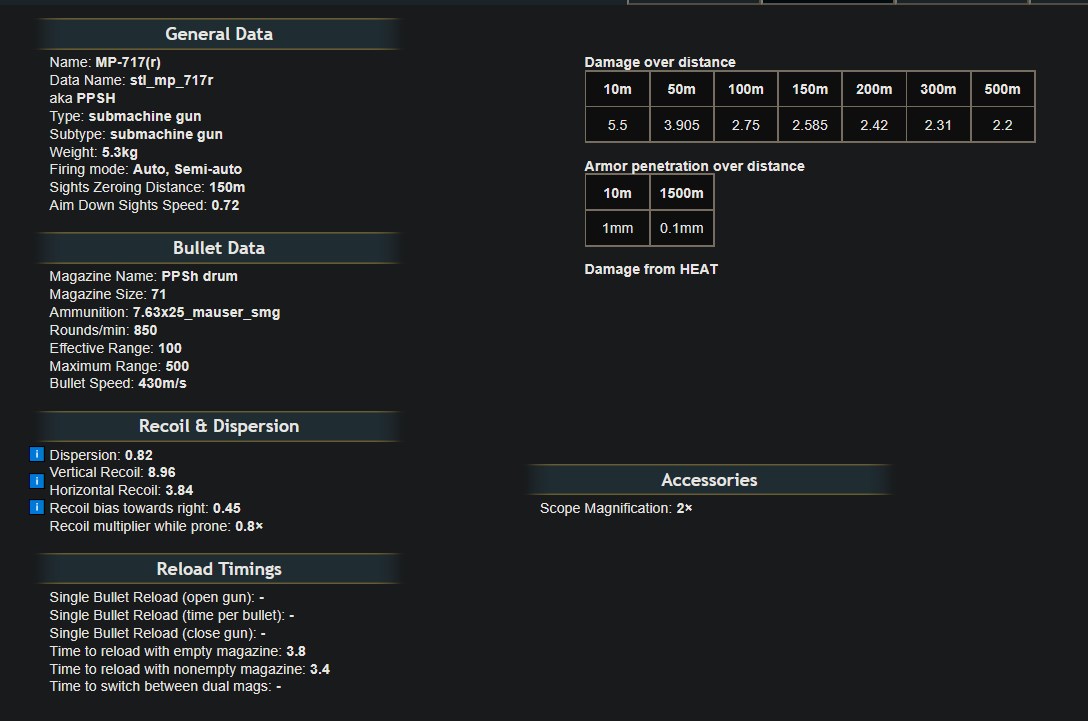Image resolution: width=1088 pixels, height=721 pixels.
Task: Select the Bullet Data section header
Action: point(218,248)
